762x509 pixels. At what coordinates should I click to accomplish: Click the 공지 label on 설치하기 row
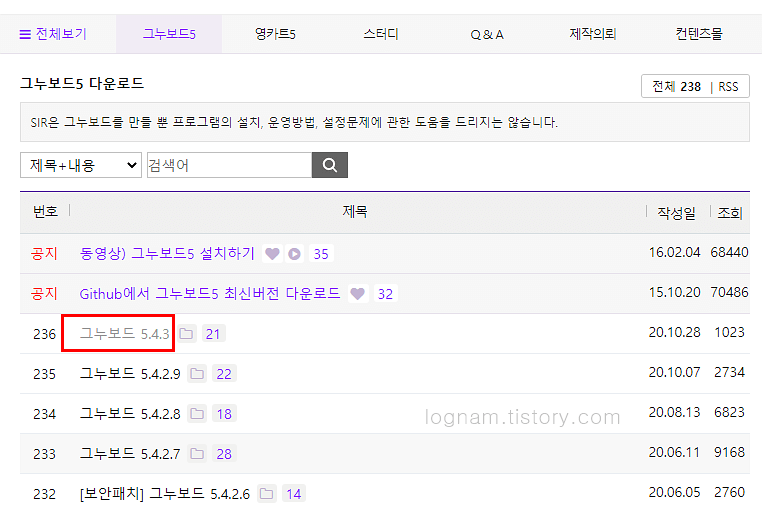click(44, 253)
